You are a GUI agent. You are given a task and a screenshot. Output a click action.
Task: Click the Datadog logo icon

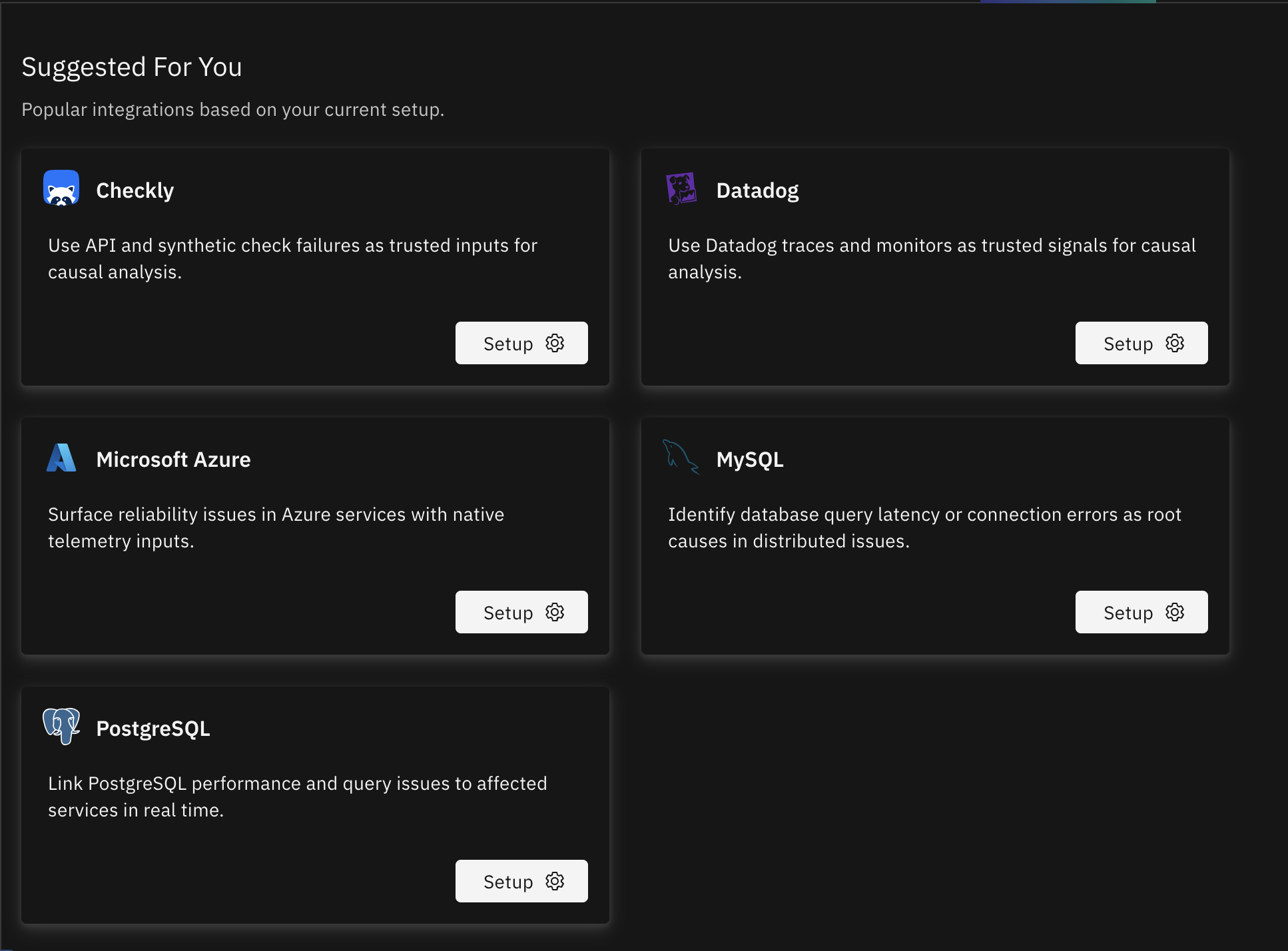682,189
